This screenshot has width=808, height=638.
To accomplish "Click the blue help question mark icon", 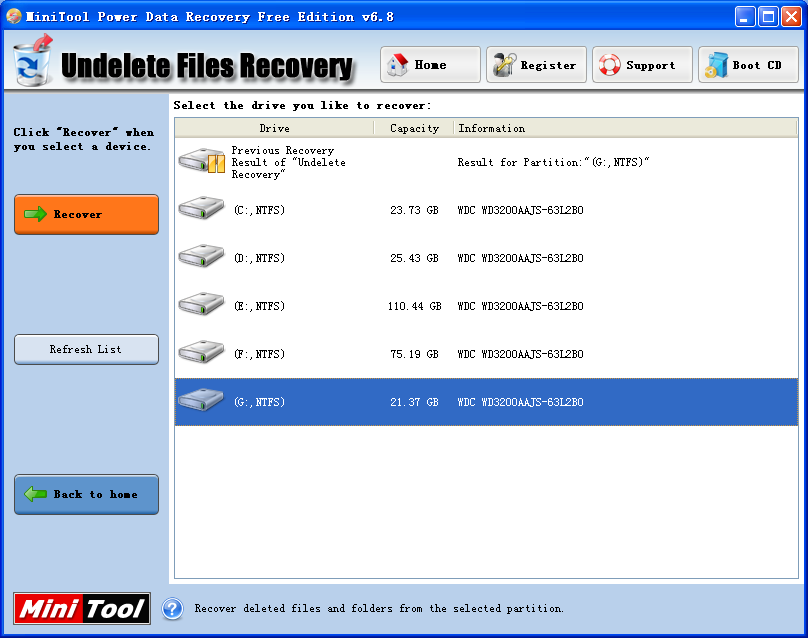I will [x=173, y=609].
